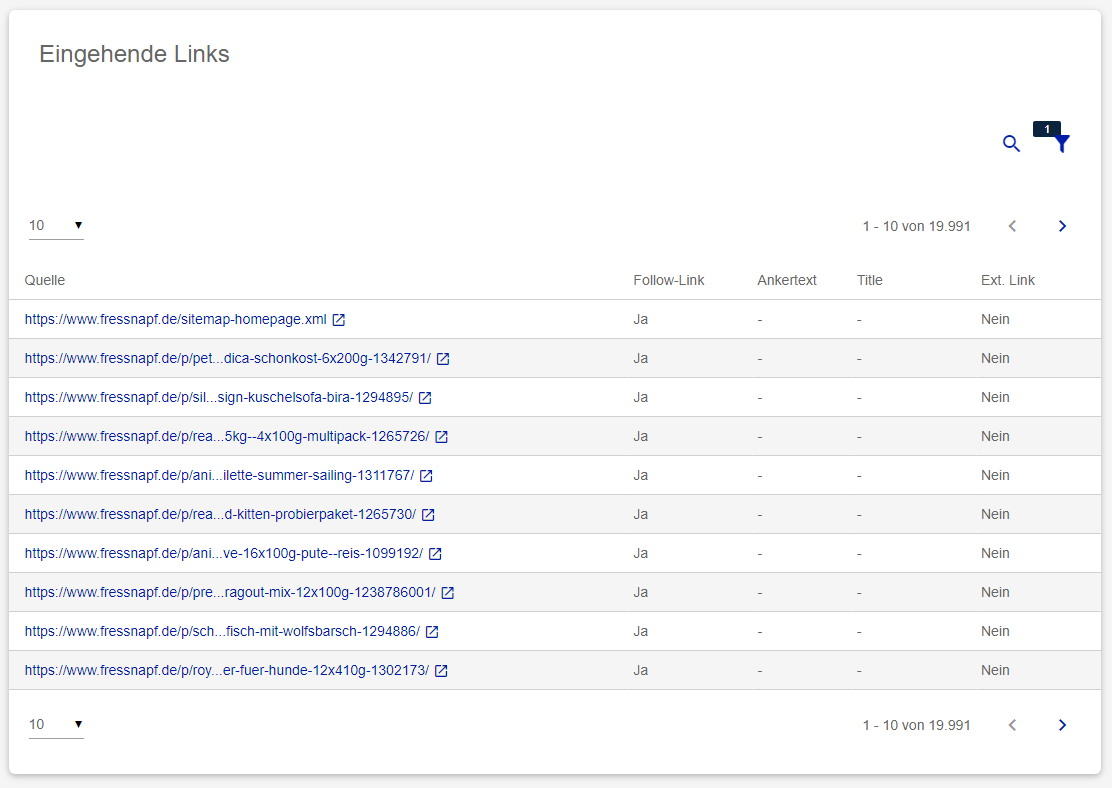Click 'Ja' in wolfsbarsch-1294886 row
1112x788 pixels.
click(x=640, y=631)
